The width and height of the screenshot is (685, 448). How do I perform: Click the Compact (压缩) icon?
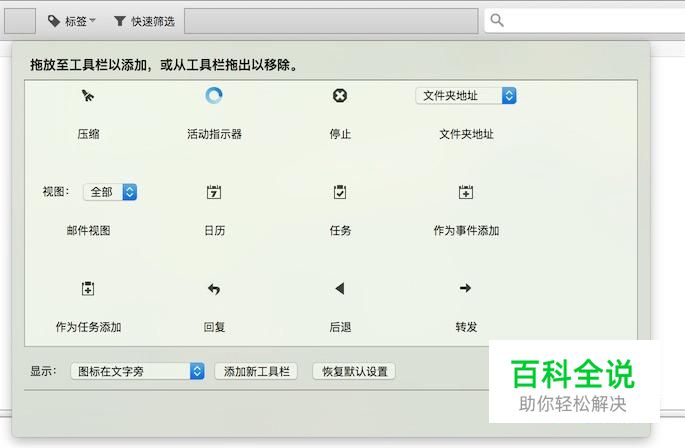tap(88, 95)
